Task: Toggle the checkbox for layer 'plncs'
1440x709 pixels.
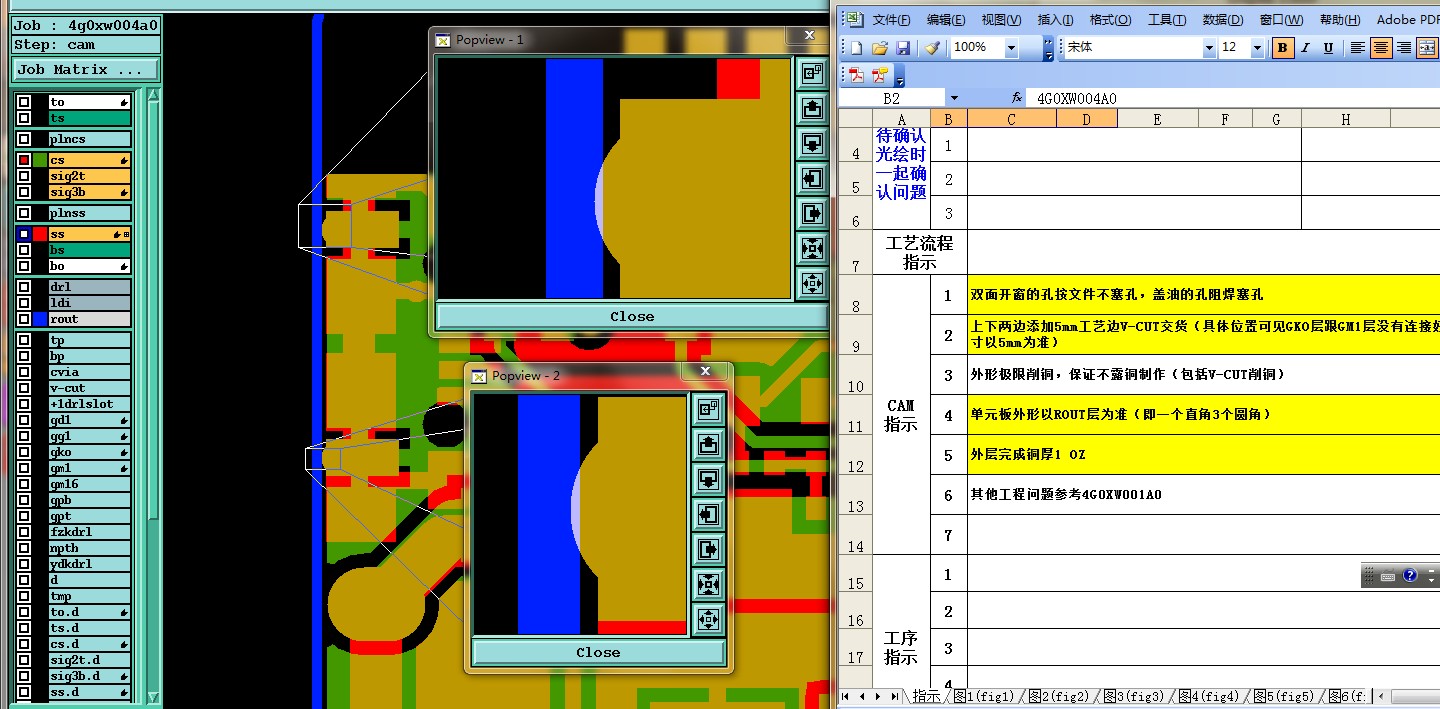Action: [x=24, y=139]
